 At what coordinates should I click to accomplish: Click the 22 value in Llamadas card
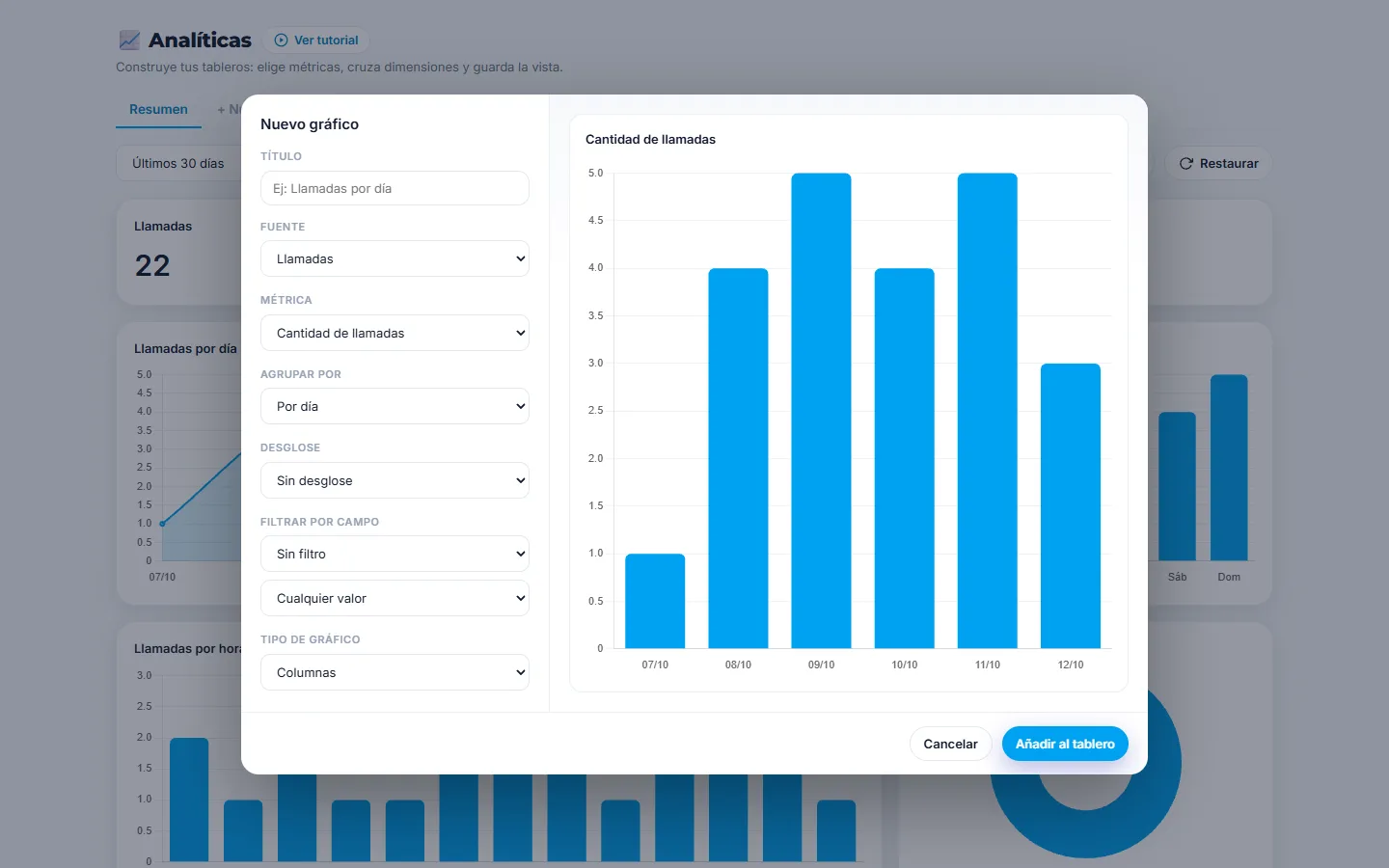[x=152, y=265]
